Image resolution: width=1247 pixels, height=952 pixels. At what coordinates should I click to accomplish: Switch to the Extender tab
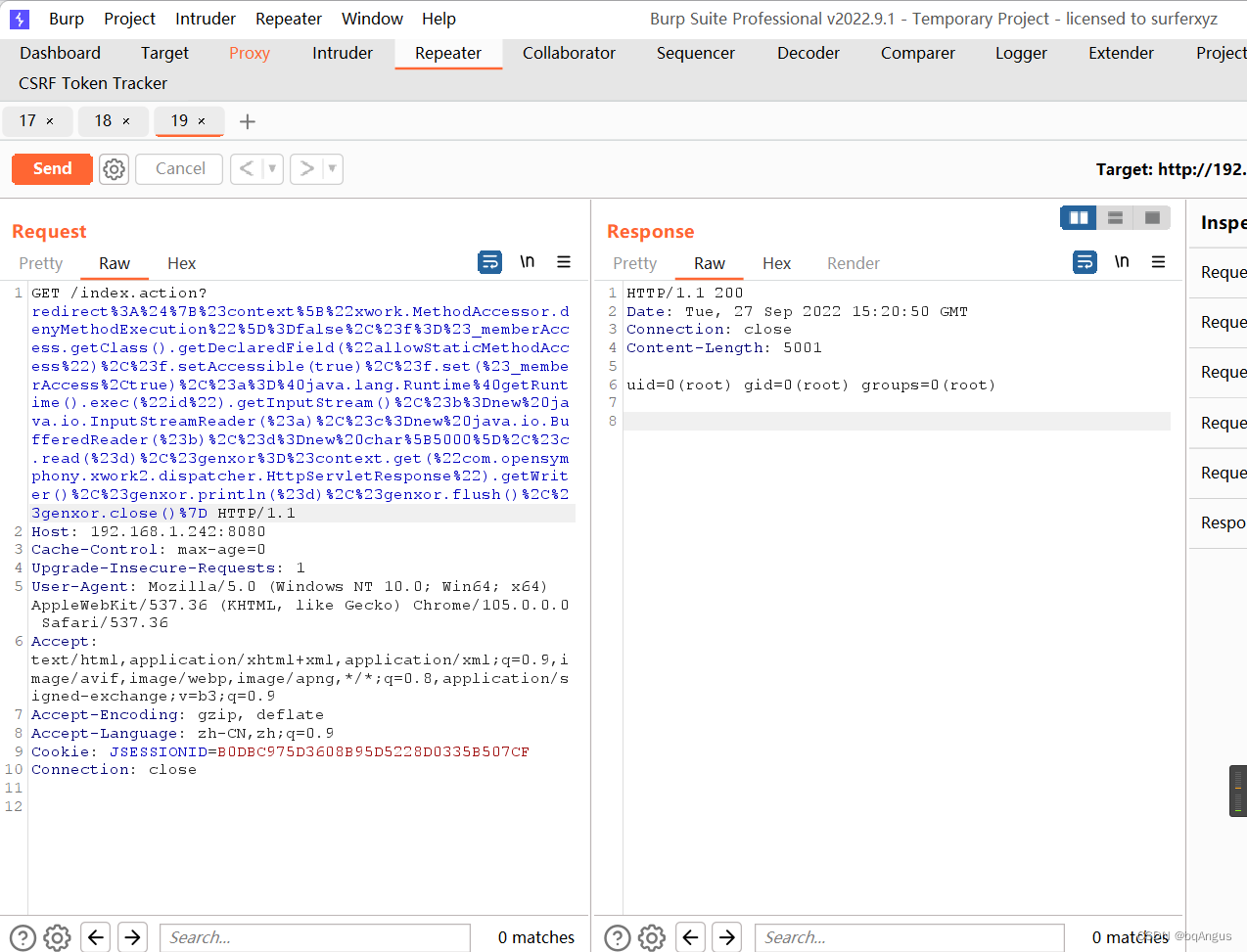click(x=1121, y=53)
